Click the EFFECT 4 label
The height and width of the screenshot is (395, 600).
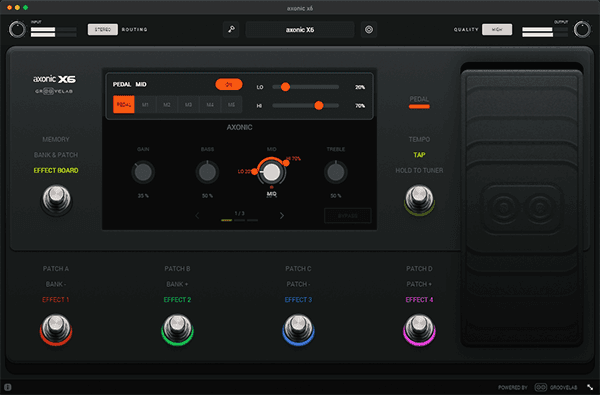click(419, 299)
